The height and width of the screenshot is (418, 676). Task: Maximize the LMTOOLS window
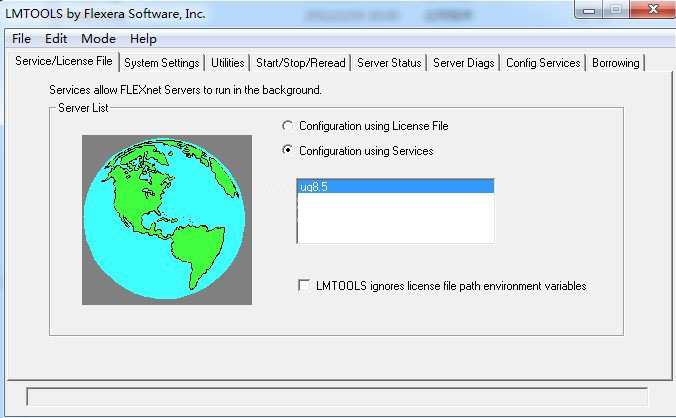click(616, 9)
